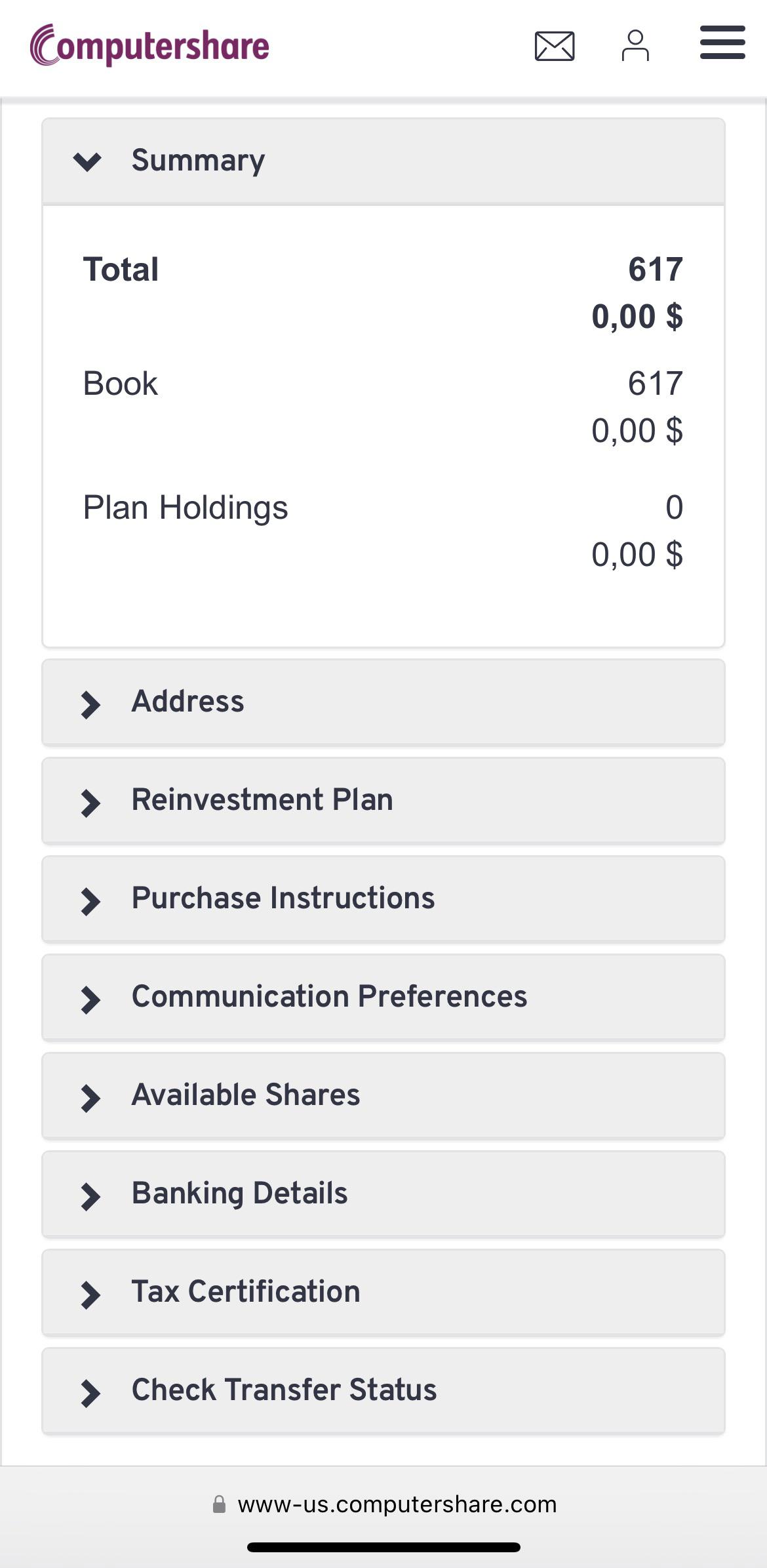Screen dimensions: 767x1568
Task: Expand Purchase Instructions section
Action: (383, 898)
